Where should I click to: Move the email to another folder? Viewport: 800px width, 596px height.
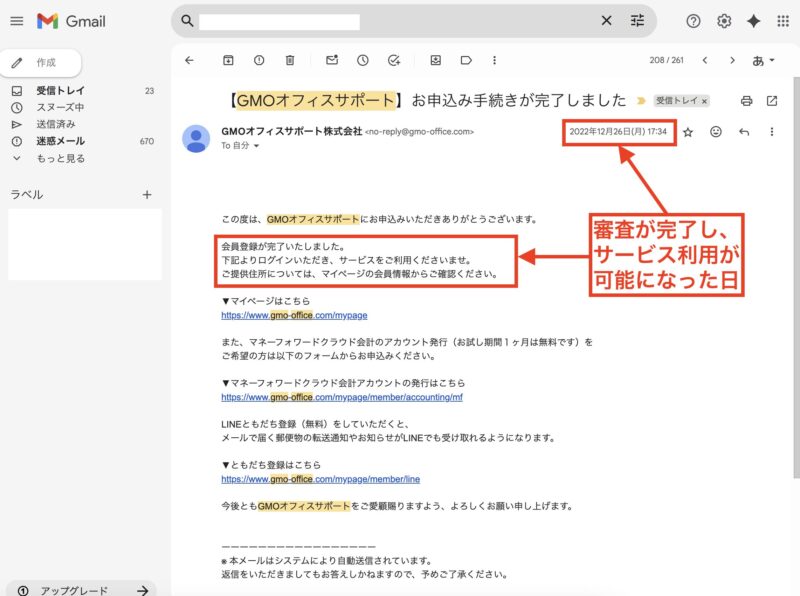(435, 60)
